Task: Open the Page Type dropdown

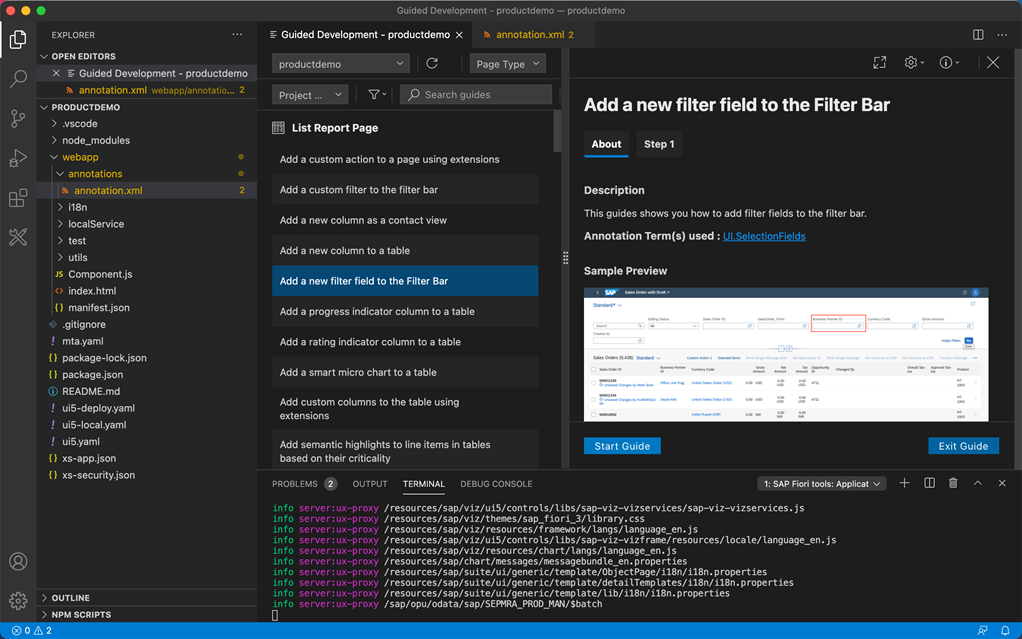Action: pos(507,64)
